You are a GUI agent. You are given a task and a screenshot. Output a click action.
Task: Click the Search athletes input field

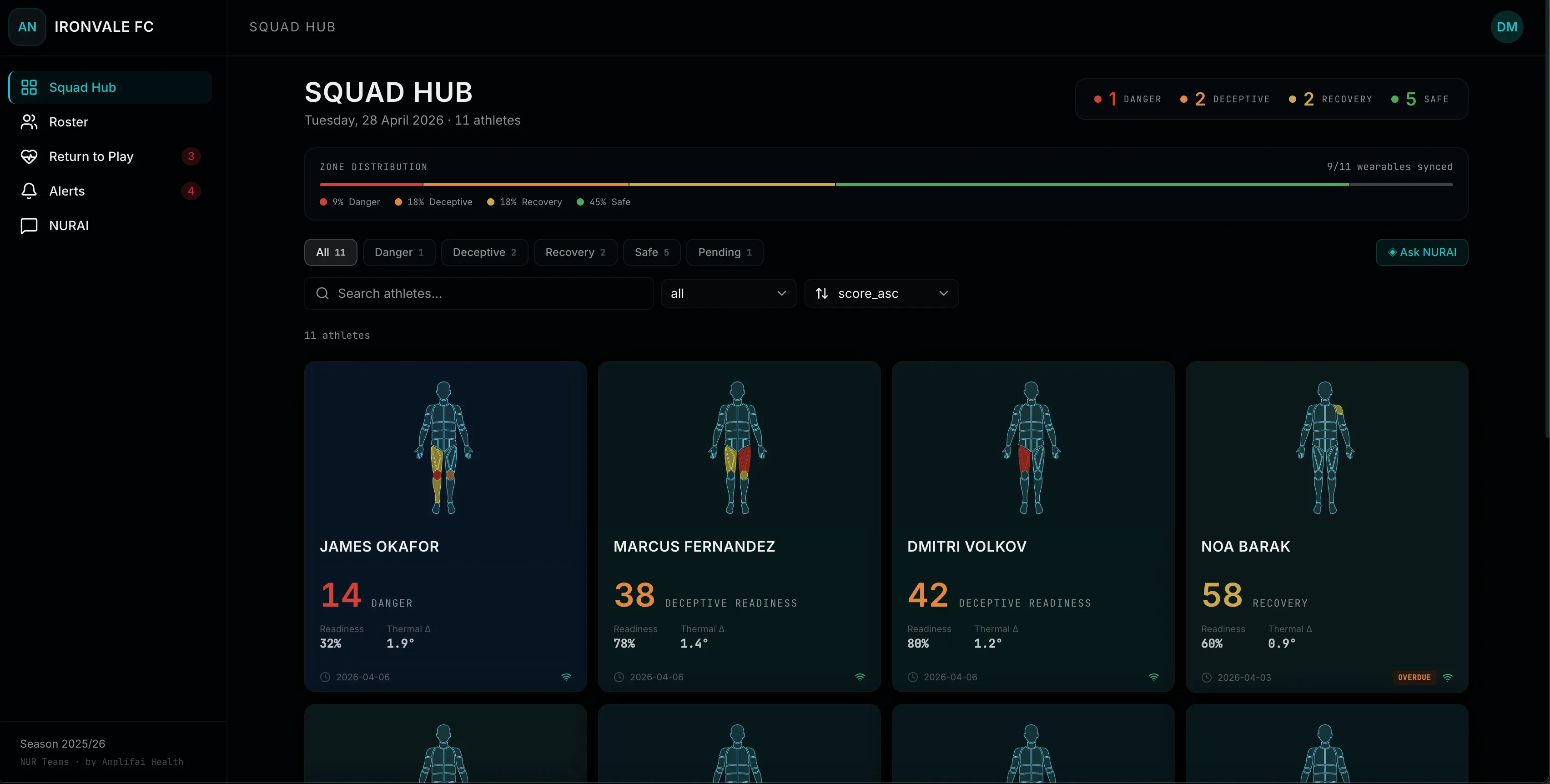coord(479,294)
